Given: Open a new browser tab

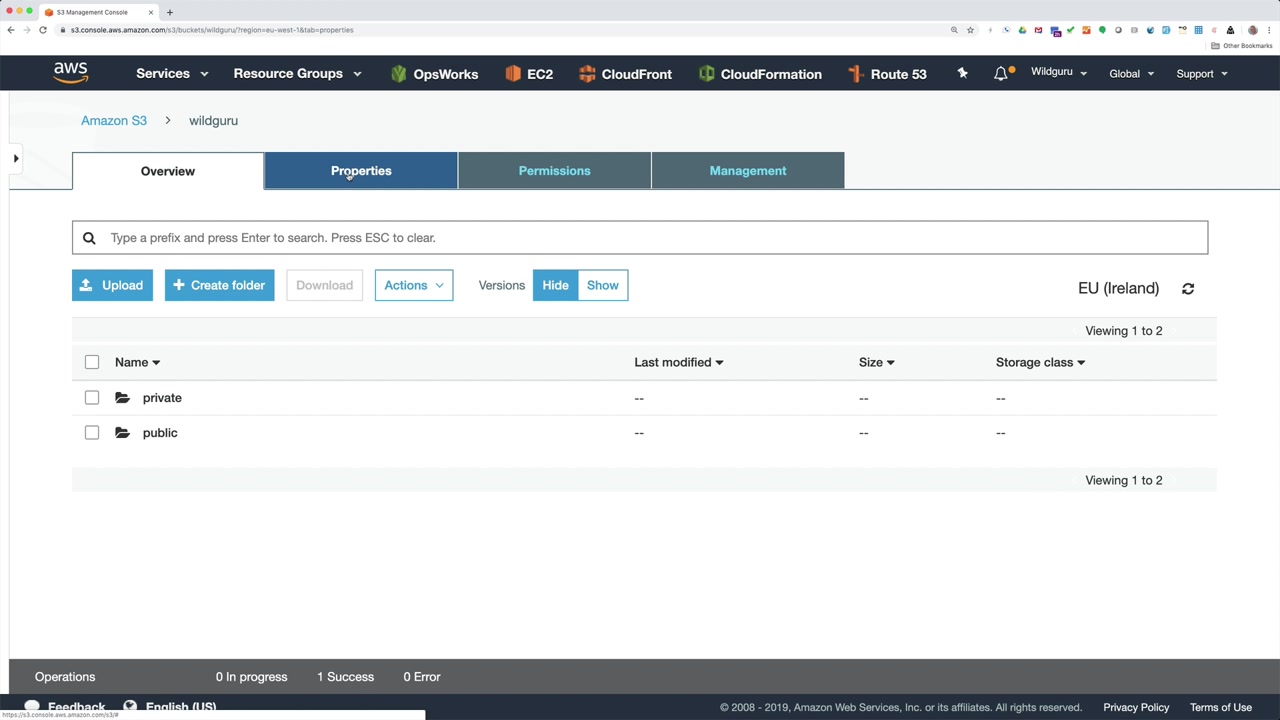Looking at the screenshot, I should click(x=170, y=12).
